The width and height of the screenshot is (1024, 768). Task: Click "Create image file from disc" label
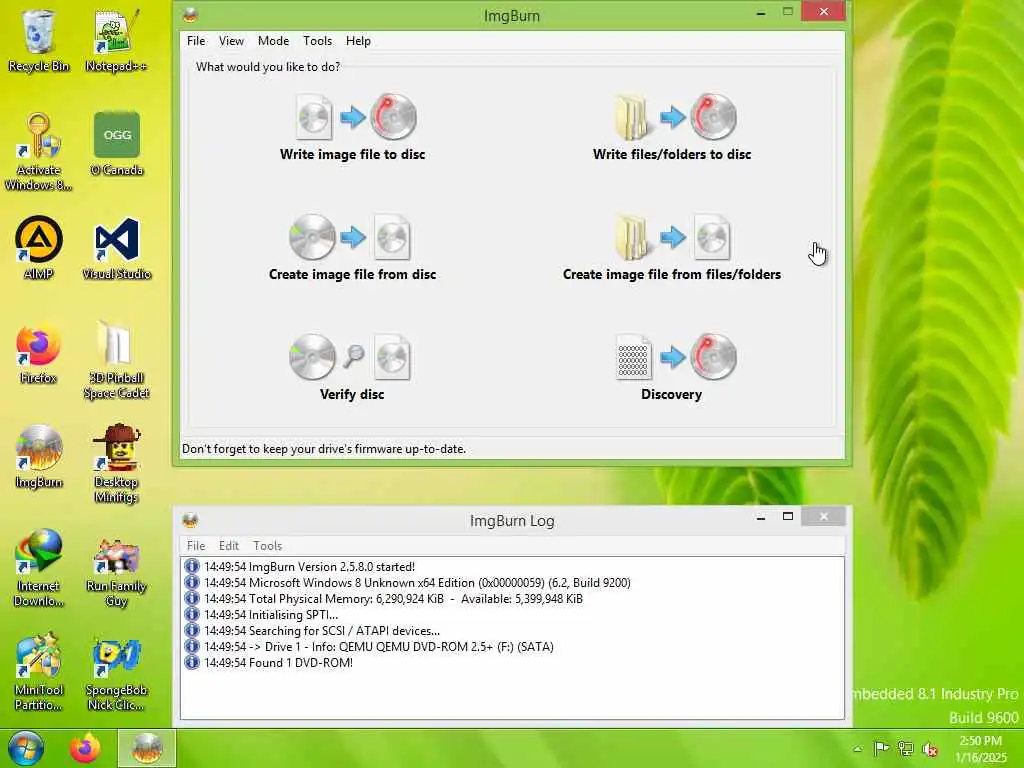tap(353, 274)
